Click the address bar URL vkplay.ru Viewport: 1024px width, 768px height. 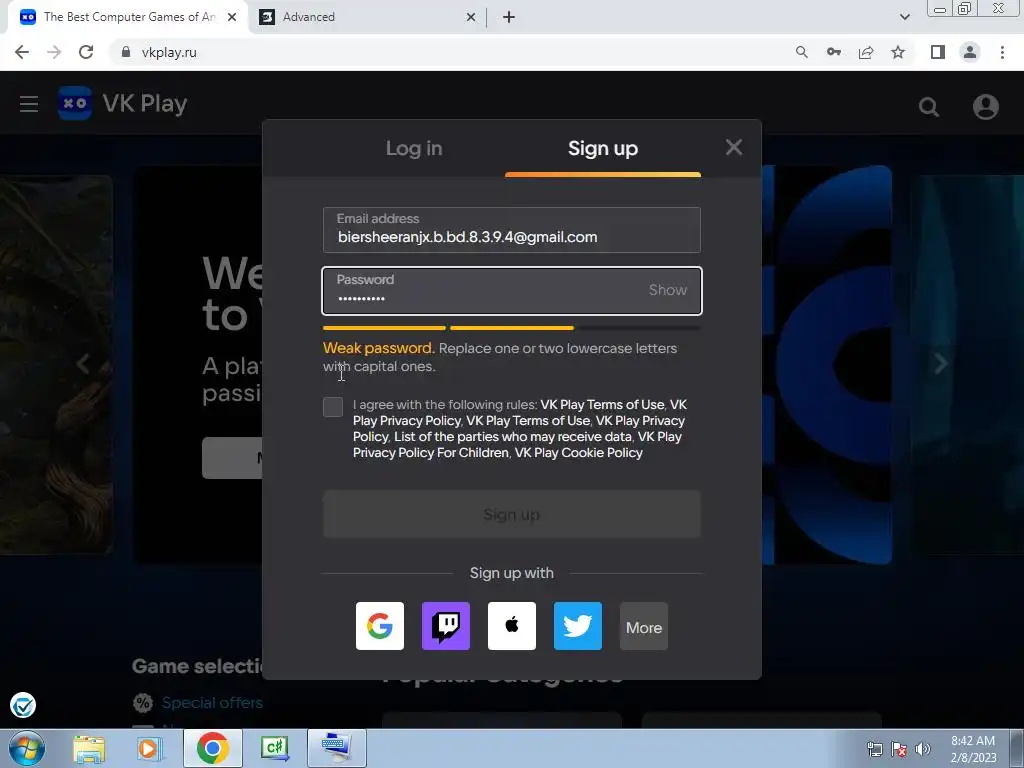169,52
